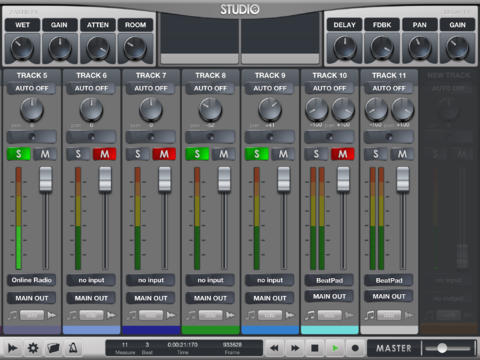Viewport: 480px width, 360px height.
Task: Open Track 9's no input selector
Action: pos(270,280)
